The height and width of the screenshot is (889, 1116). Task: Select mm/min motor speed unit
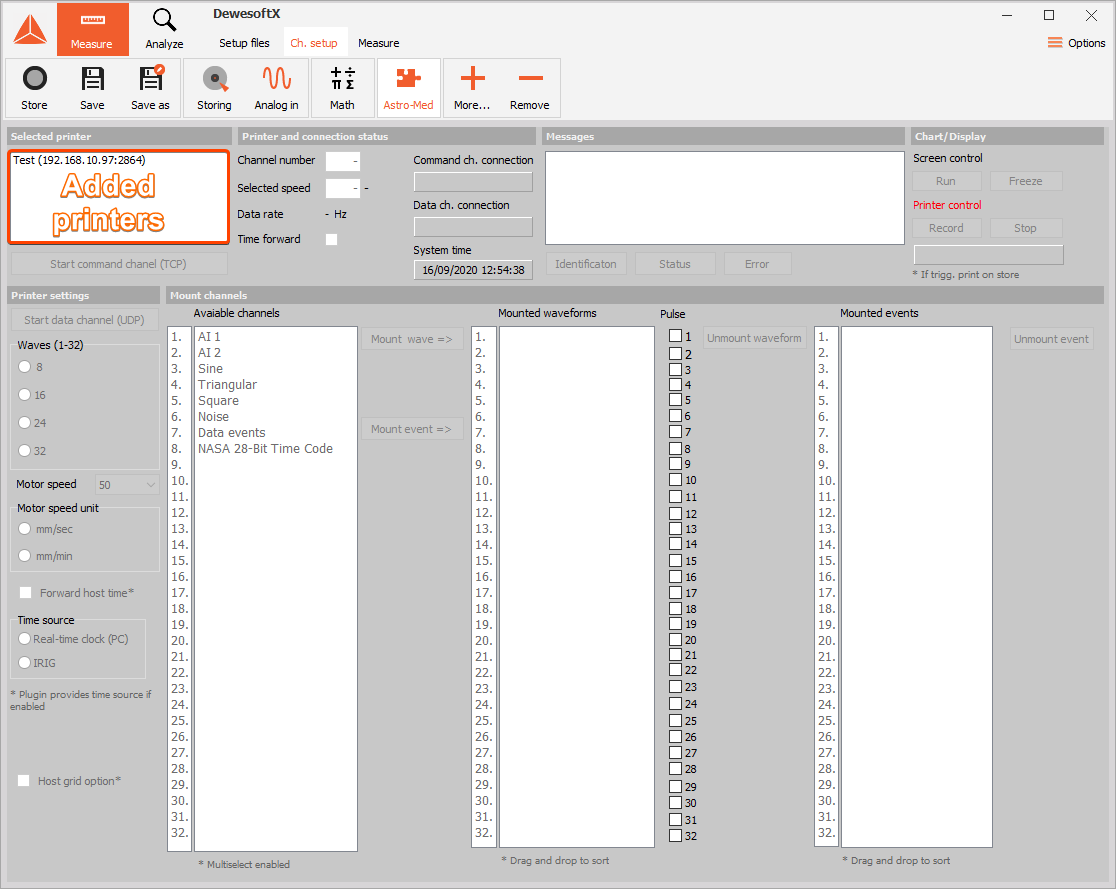[25, 556]
